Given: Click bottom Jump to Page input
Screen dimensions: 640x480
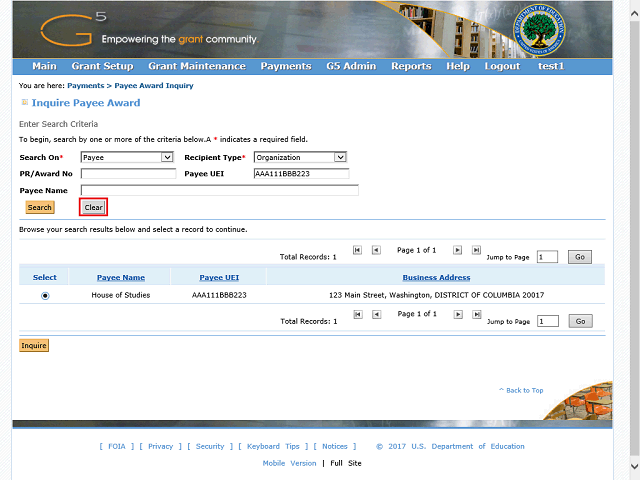Looking at the screenshot, I should [x=548, y=321].
